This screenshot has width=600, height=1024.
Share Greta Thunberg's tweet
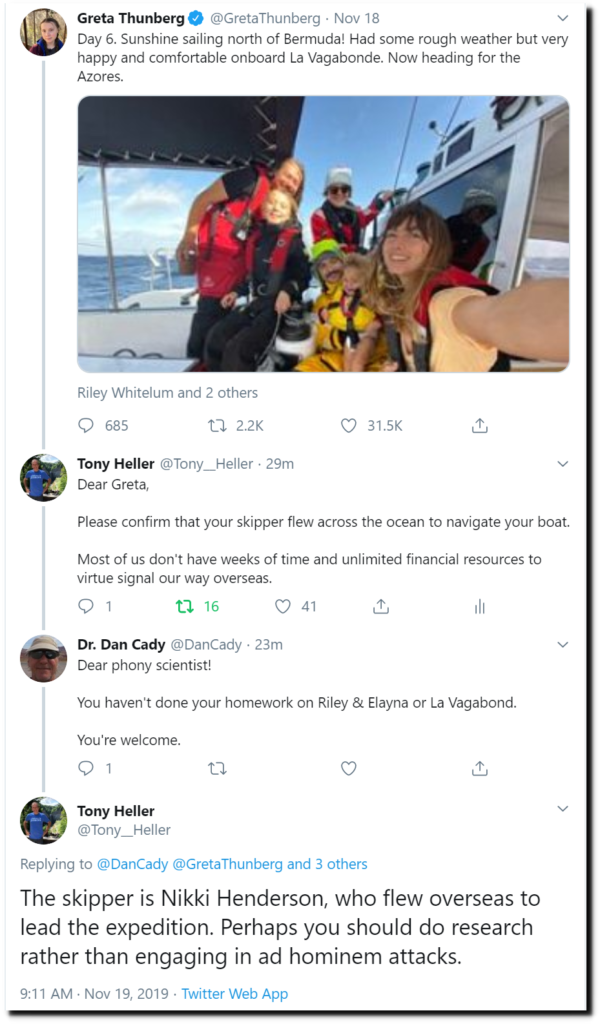480,425
